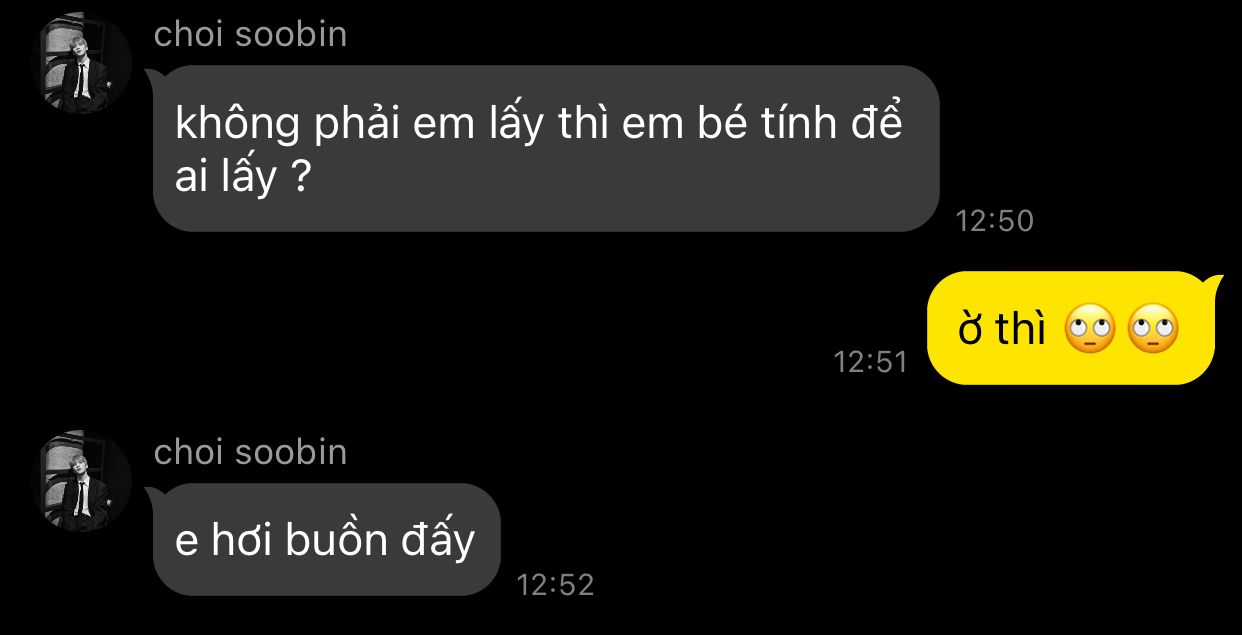Open the top choi soobin profile avatar
The height and width of the screenshot is (635, 1242).
click(x=83, y=66)
